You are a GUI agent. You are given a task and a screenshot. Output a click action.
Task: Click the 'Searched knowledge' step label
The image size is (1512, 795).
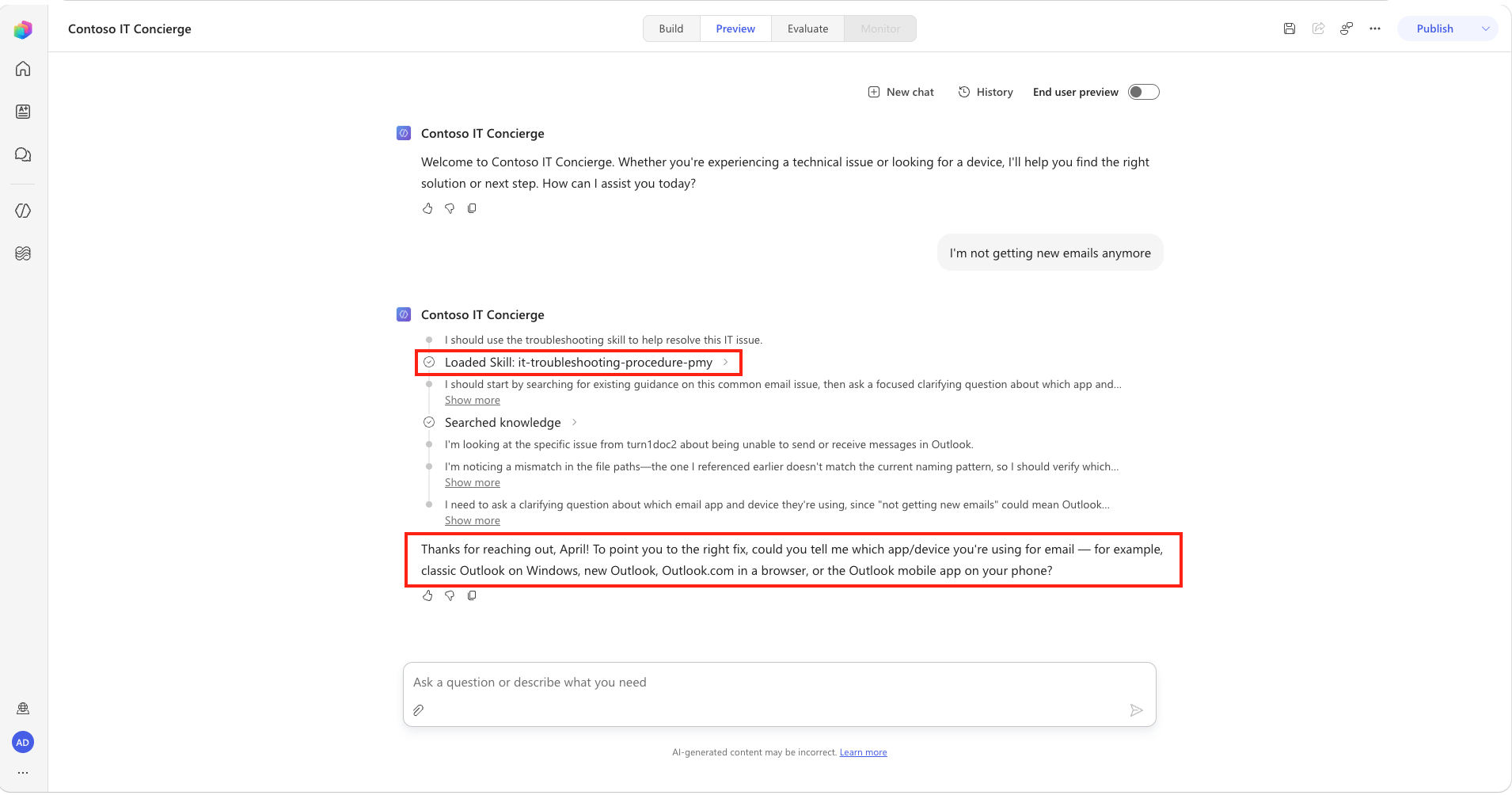(x=503, y=422)
